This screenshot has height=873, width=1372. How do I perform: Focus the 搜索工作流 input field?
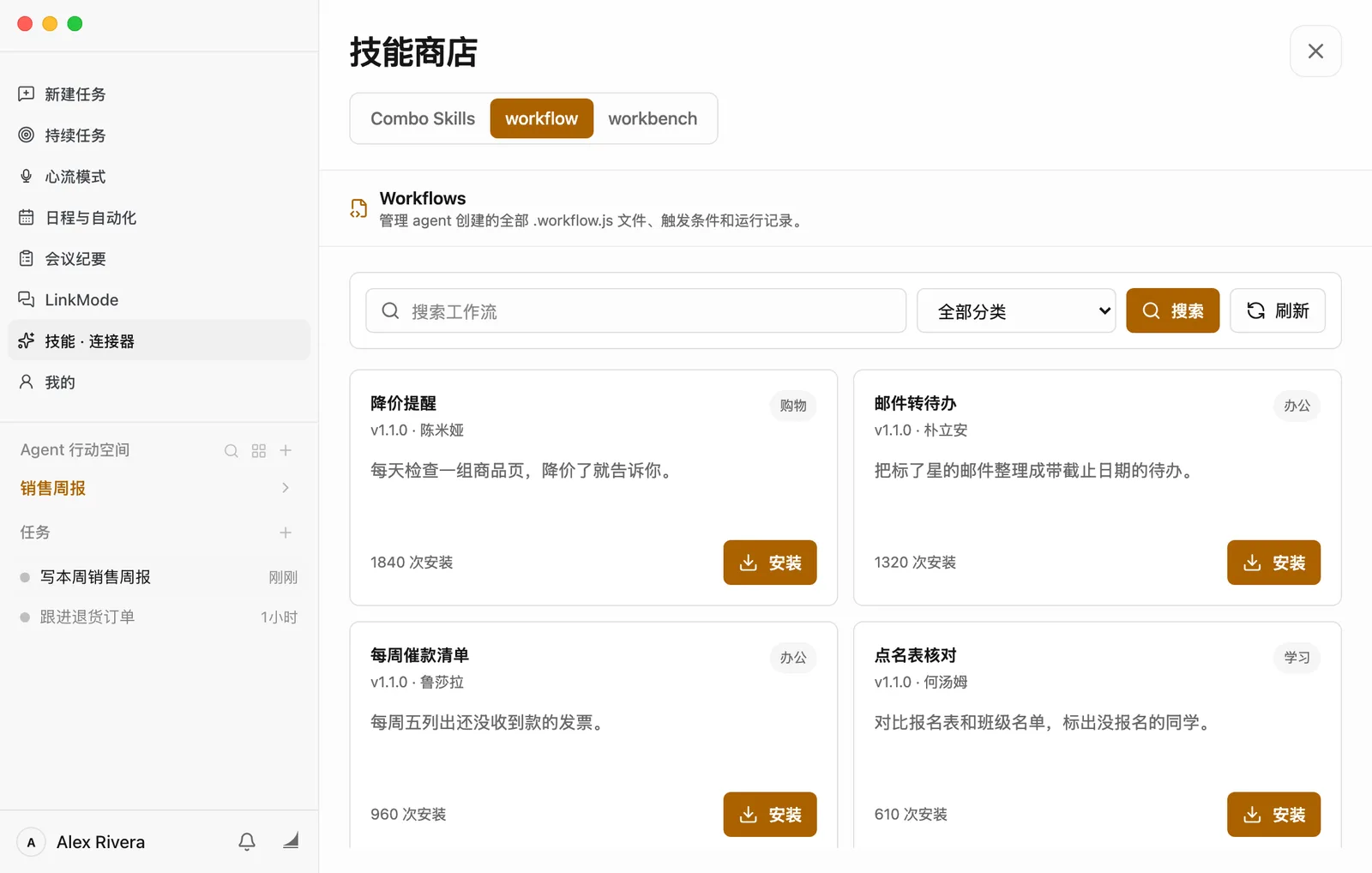[636, 310]
